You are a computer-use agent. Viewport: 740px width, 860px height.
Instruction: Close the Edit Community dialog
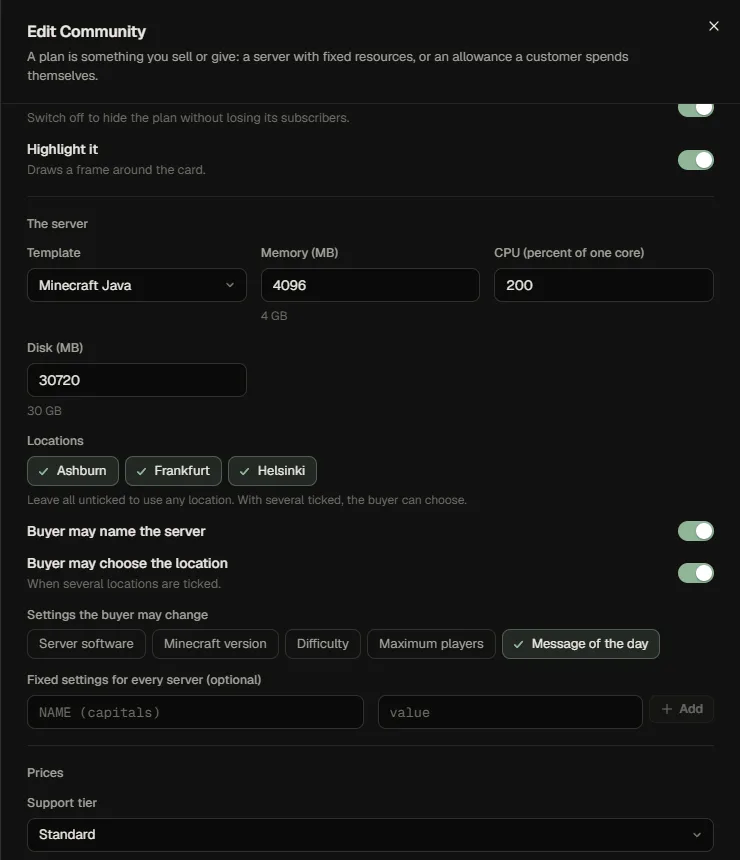(x=713, y=26)
